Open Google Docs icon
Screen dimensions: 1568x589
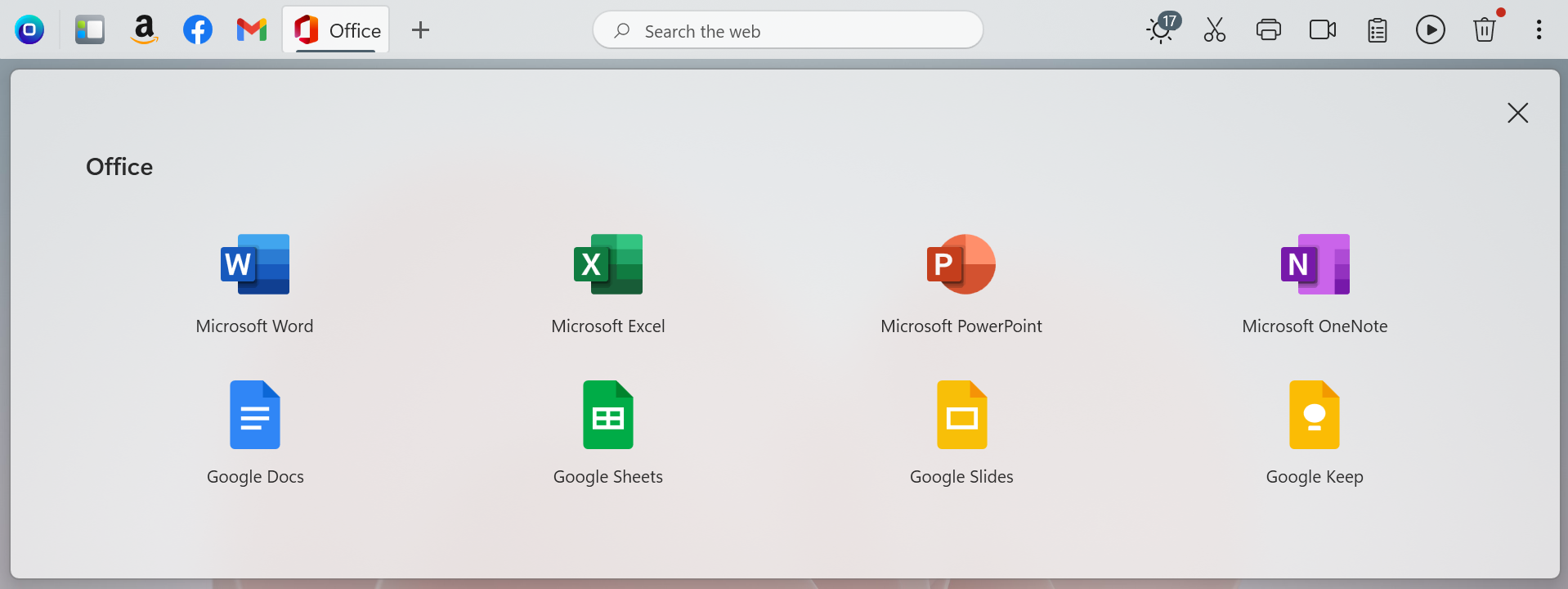tap(255, 415)
